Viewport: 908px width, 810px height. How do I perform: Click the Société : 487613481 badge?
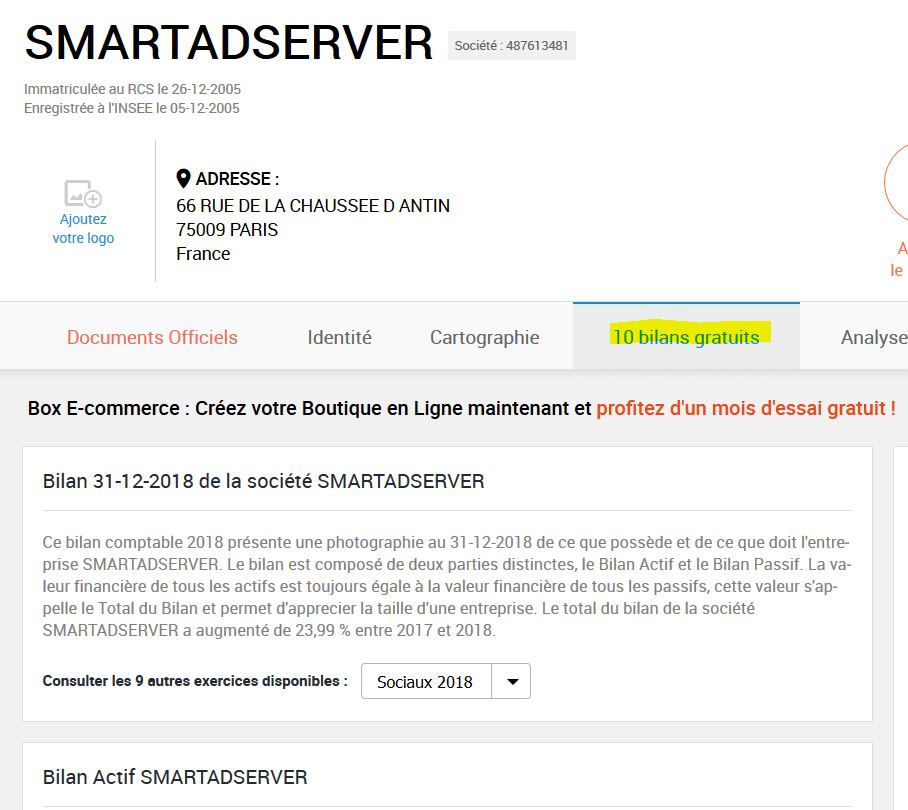click(x=511, y=46)
